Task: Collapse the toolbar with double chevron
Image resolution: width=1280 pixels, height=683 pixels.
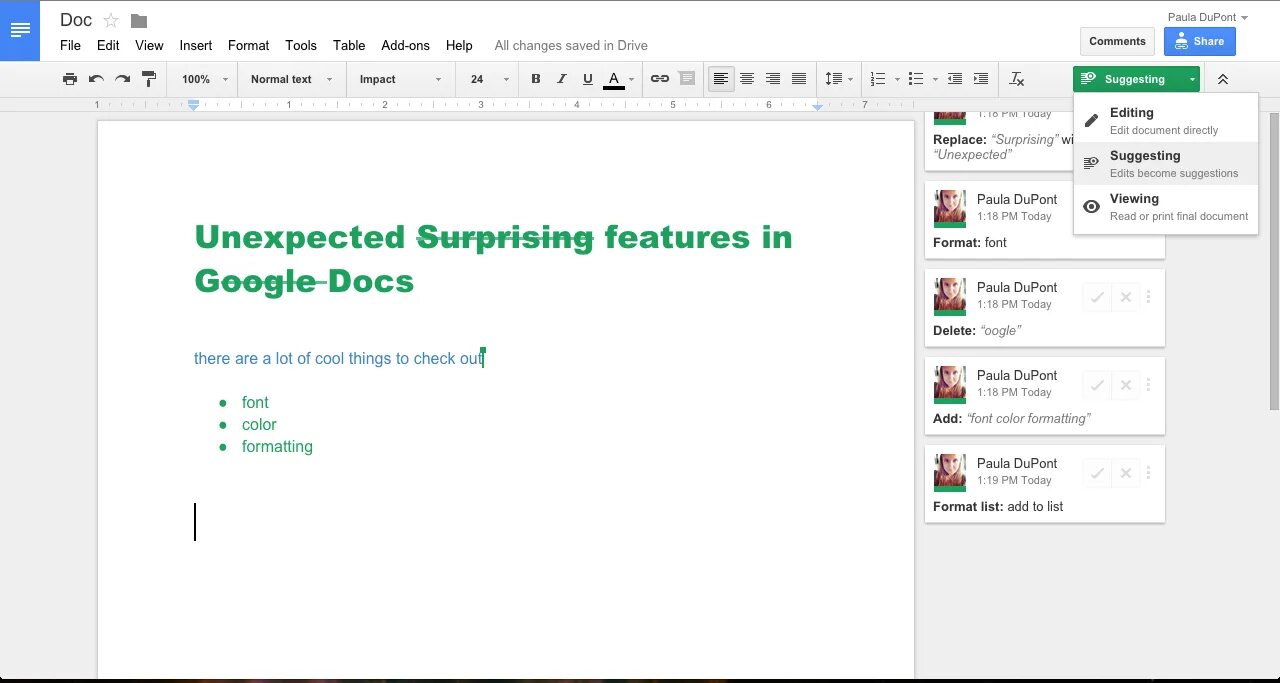Action: pyautogui.click(x=1222, y=79)
